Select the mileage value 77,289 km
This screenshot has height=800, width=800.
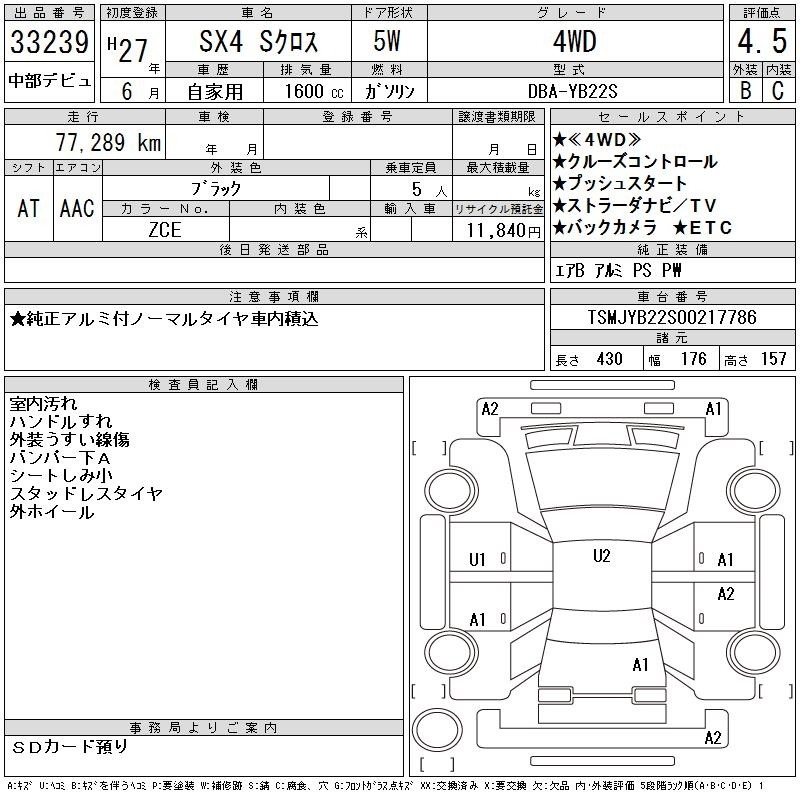pyautogui.click(x=108, y=142)
